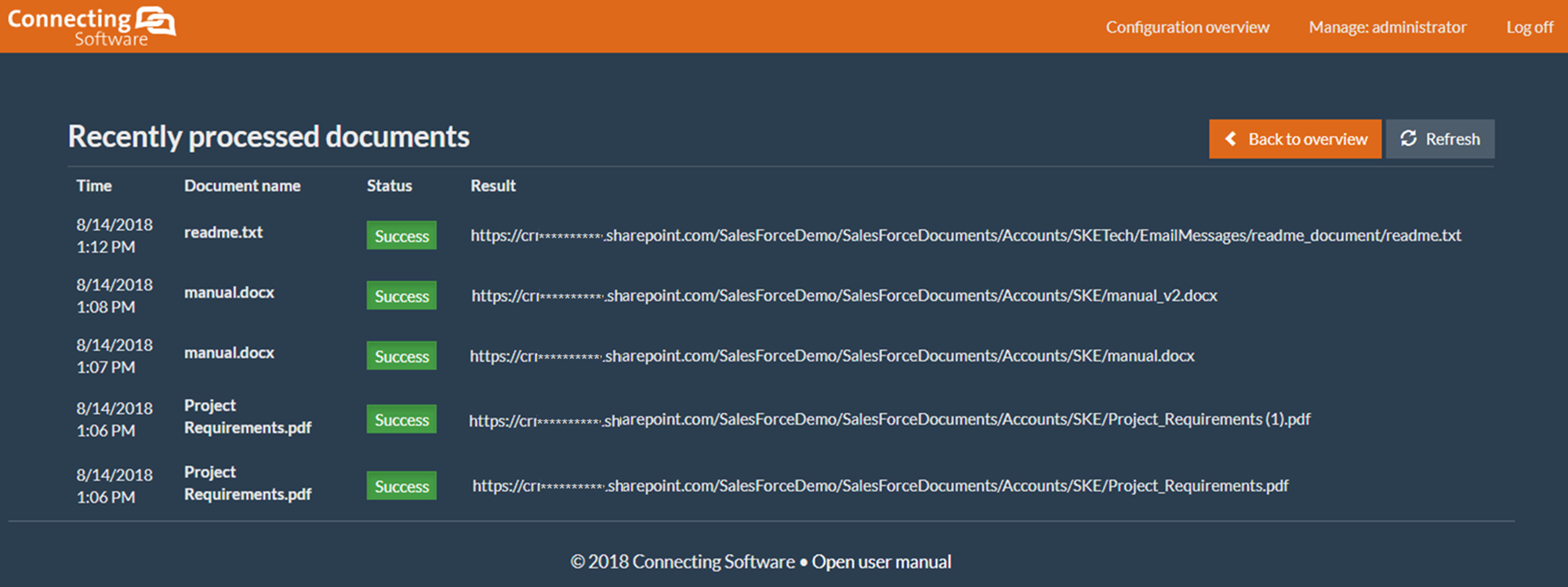Click the Status column header
The width and height of the screenshot is (1568, 587).
point(389,186)
